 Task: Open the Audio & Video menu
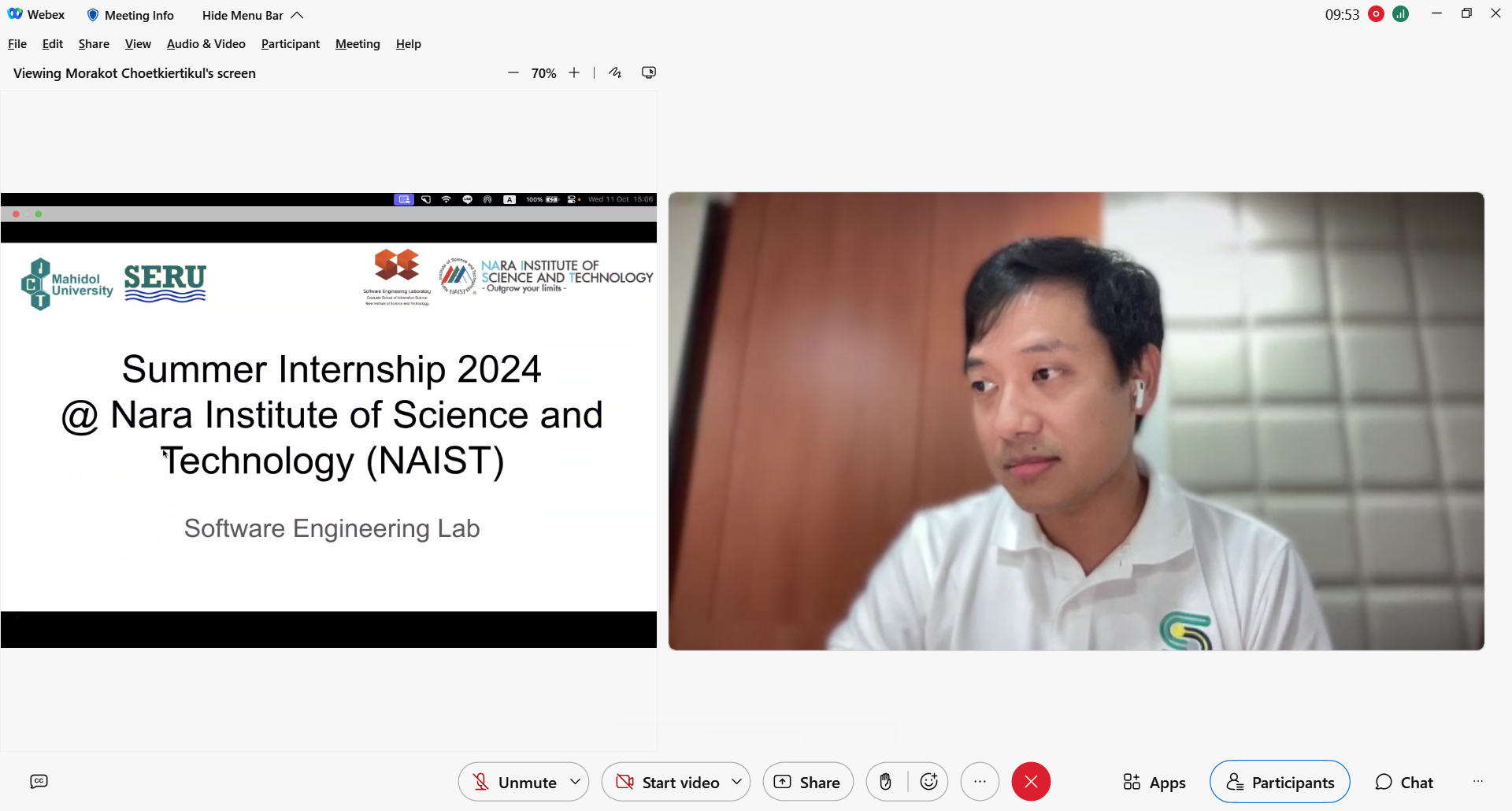(x=206, y=44)
